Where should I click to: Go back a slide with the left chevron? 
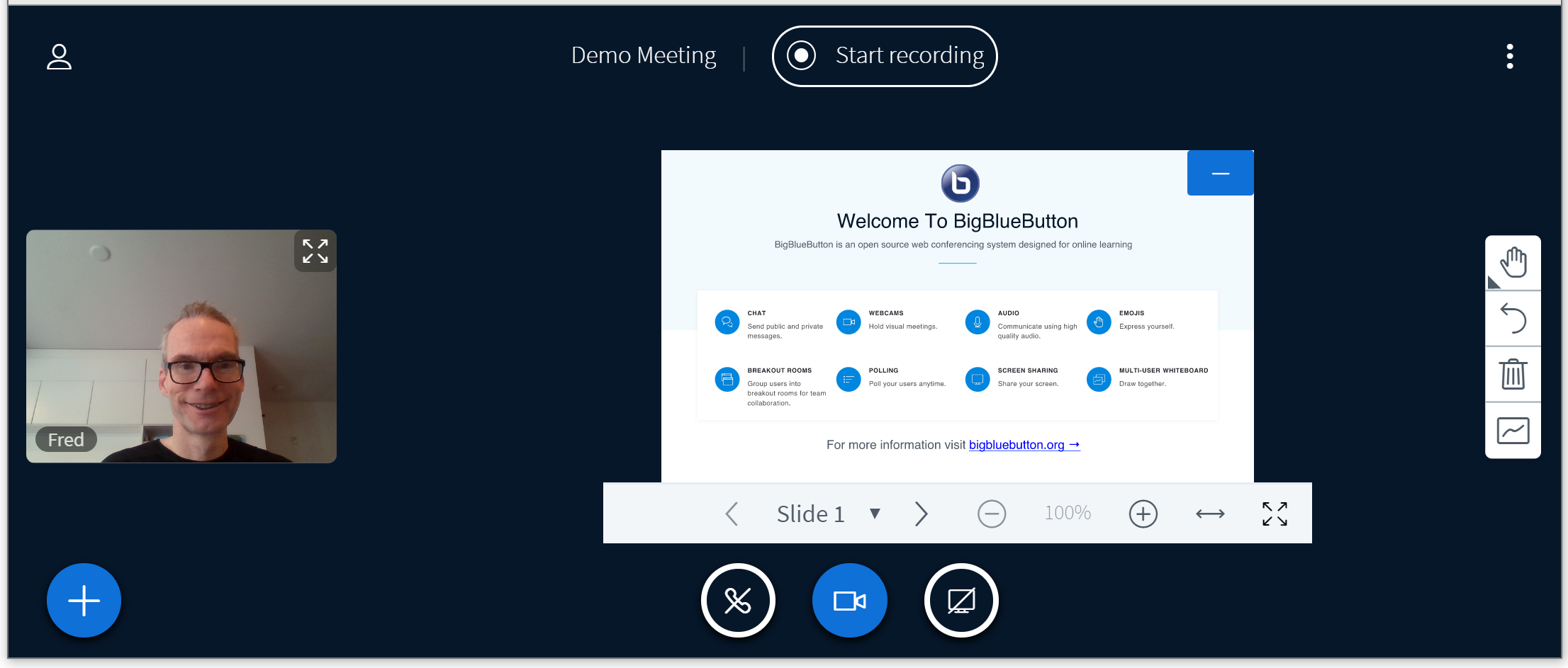732,514
